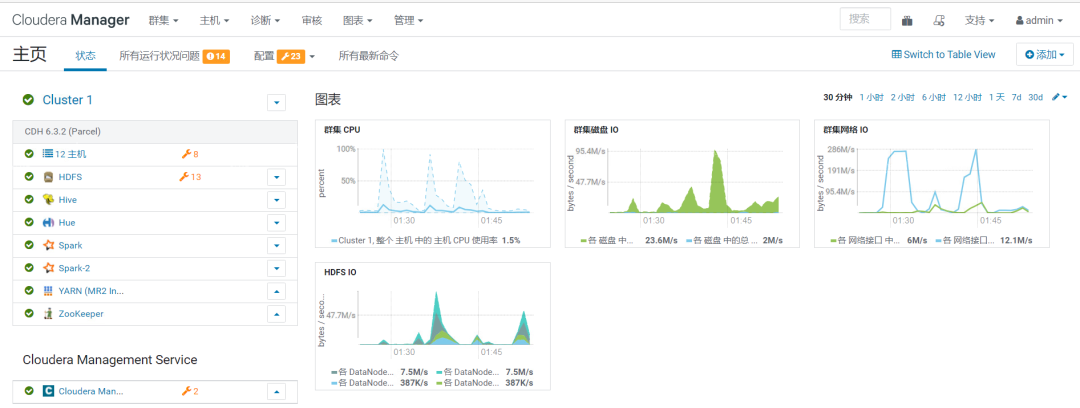Open the Hive row actions dropdown
This screenshot has width=1080, height=408.
click(x=276, y=200)
